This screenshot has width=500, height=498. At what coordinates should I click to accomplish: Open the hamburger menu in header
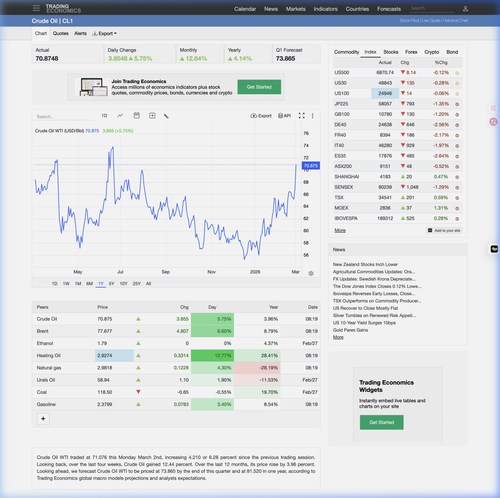pos(36,8)
